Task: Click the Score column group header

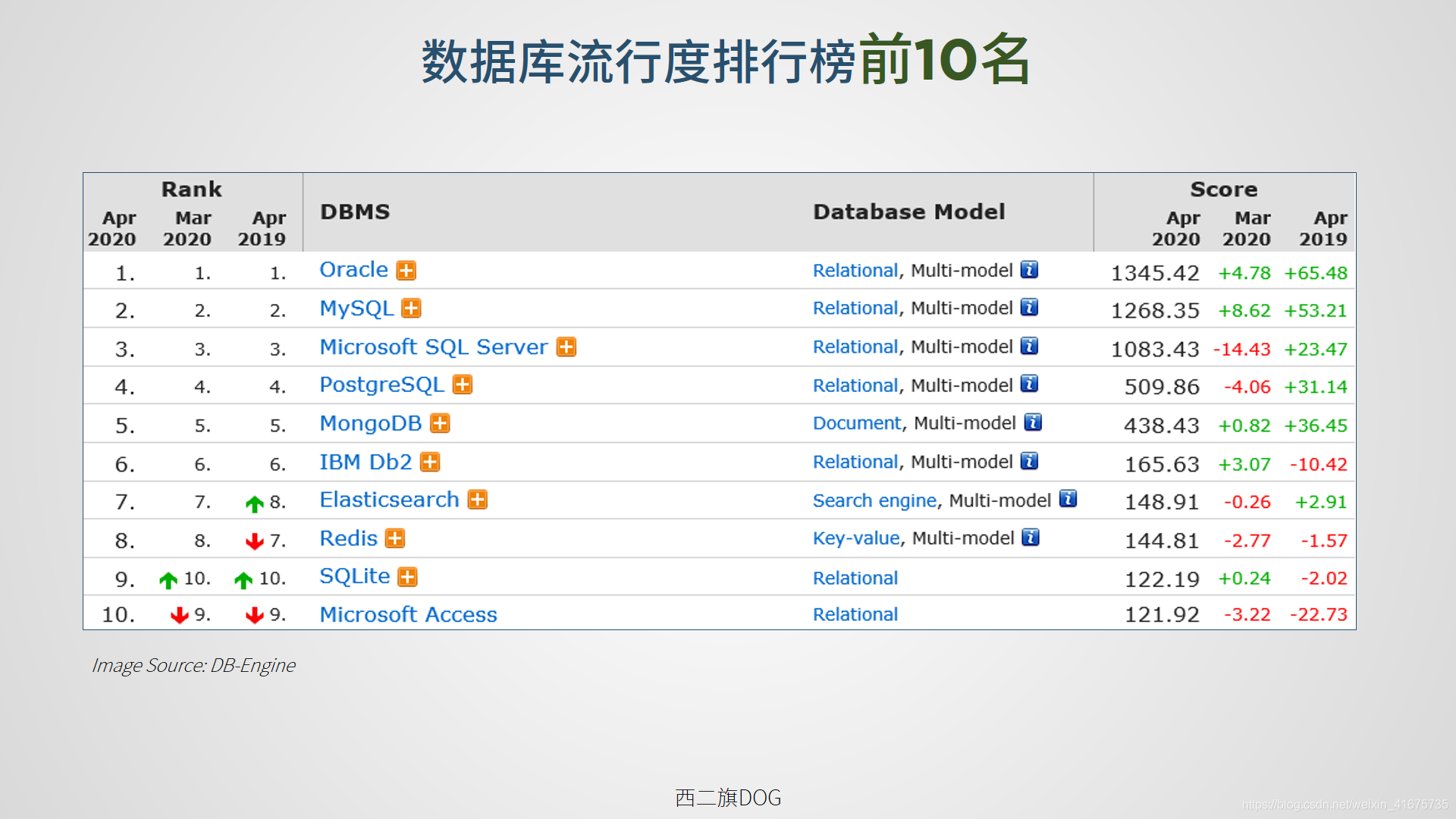Action: coord(1223,189)
